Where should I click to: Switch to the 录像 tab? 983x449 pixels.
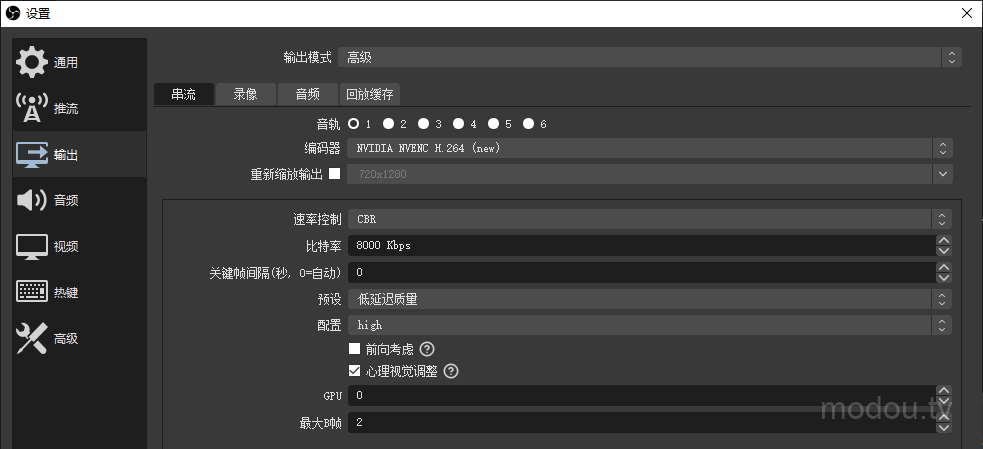(245, 94)
